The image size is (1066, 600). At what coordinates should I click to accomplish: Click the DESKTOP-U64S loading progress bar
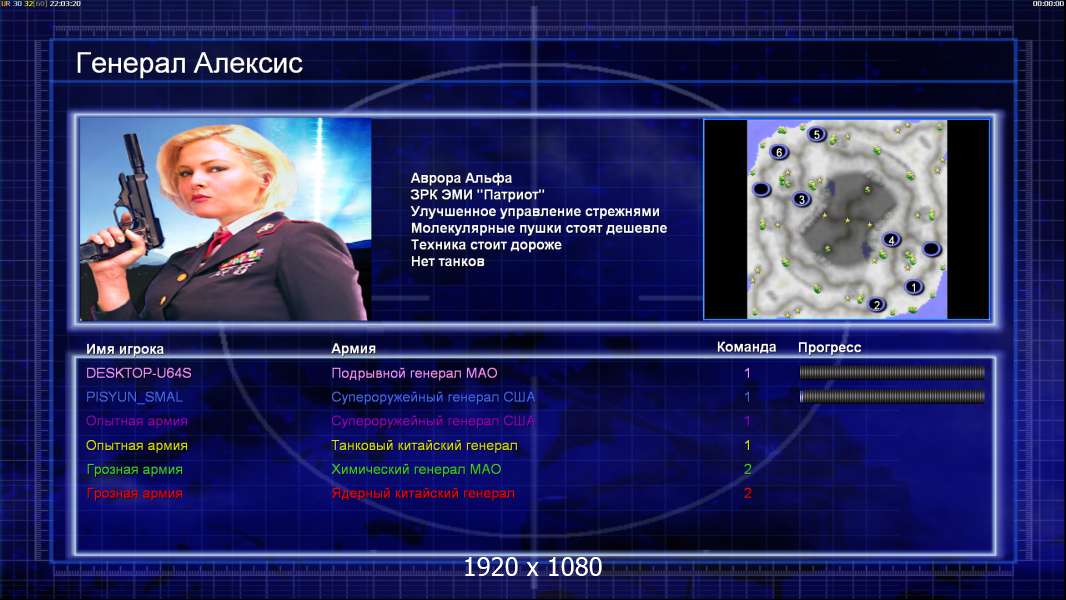[x=892, y=372]
